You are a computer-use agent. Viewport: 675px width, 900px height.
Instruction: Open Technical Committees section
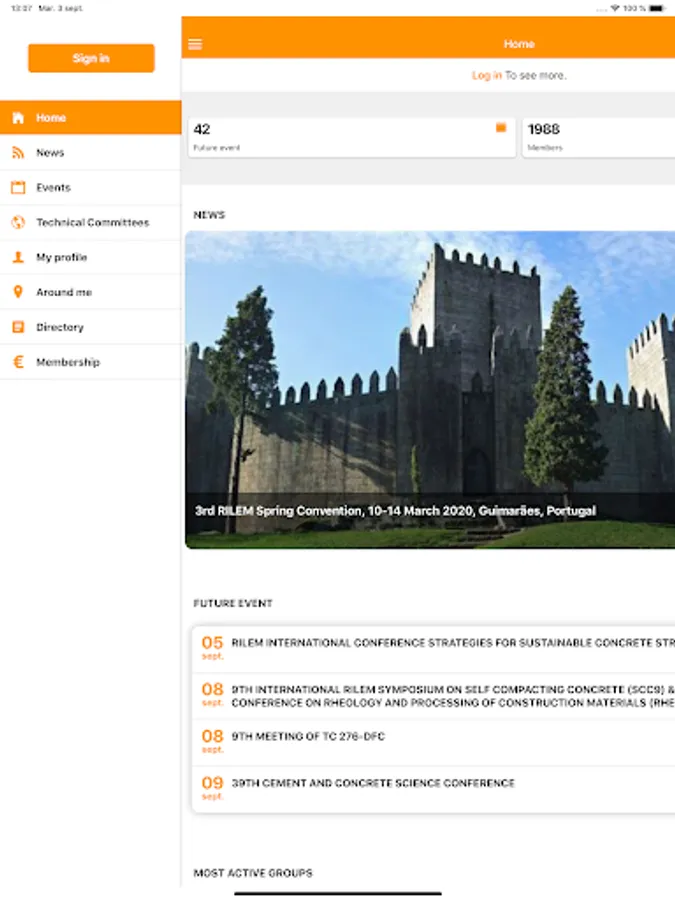coord(91,223)
